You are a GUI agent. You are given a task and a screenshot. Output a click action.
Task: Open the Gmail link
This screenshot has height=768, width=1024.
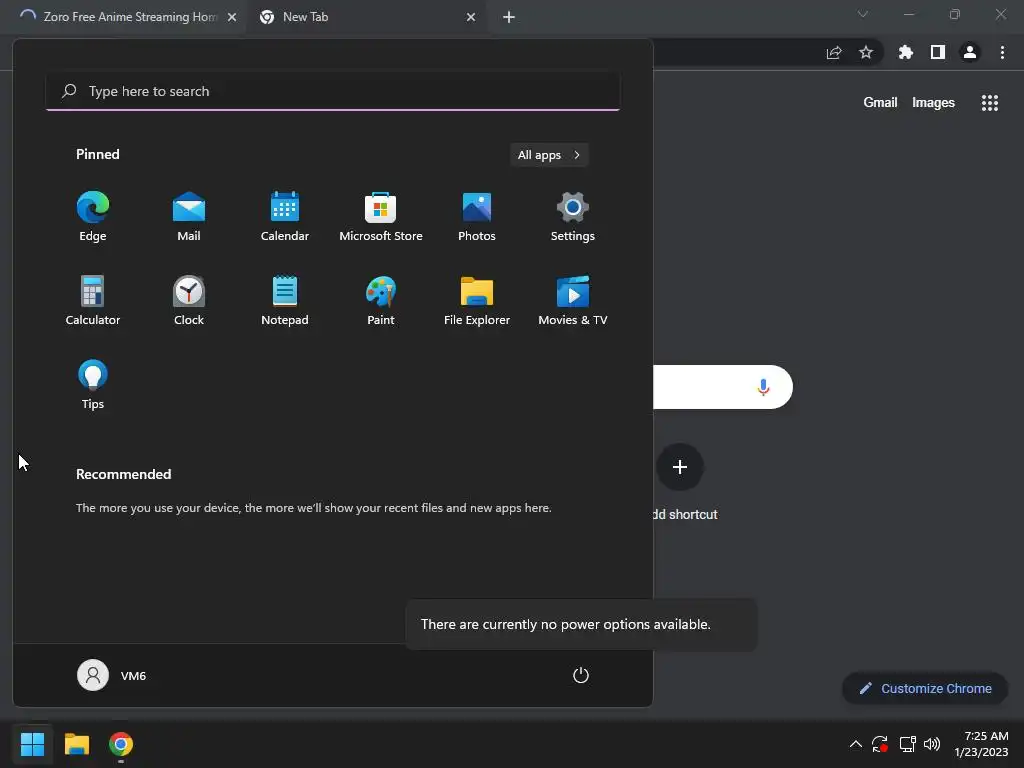pyautogui.click(x=880, y=103)
